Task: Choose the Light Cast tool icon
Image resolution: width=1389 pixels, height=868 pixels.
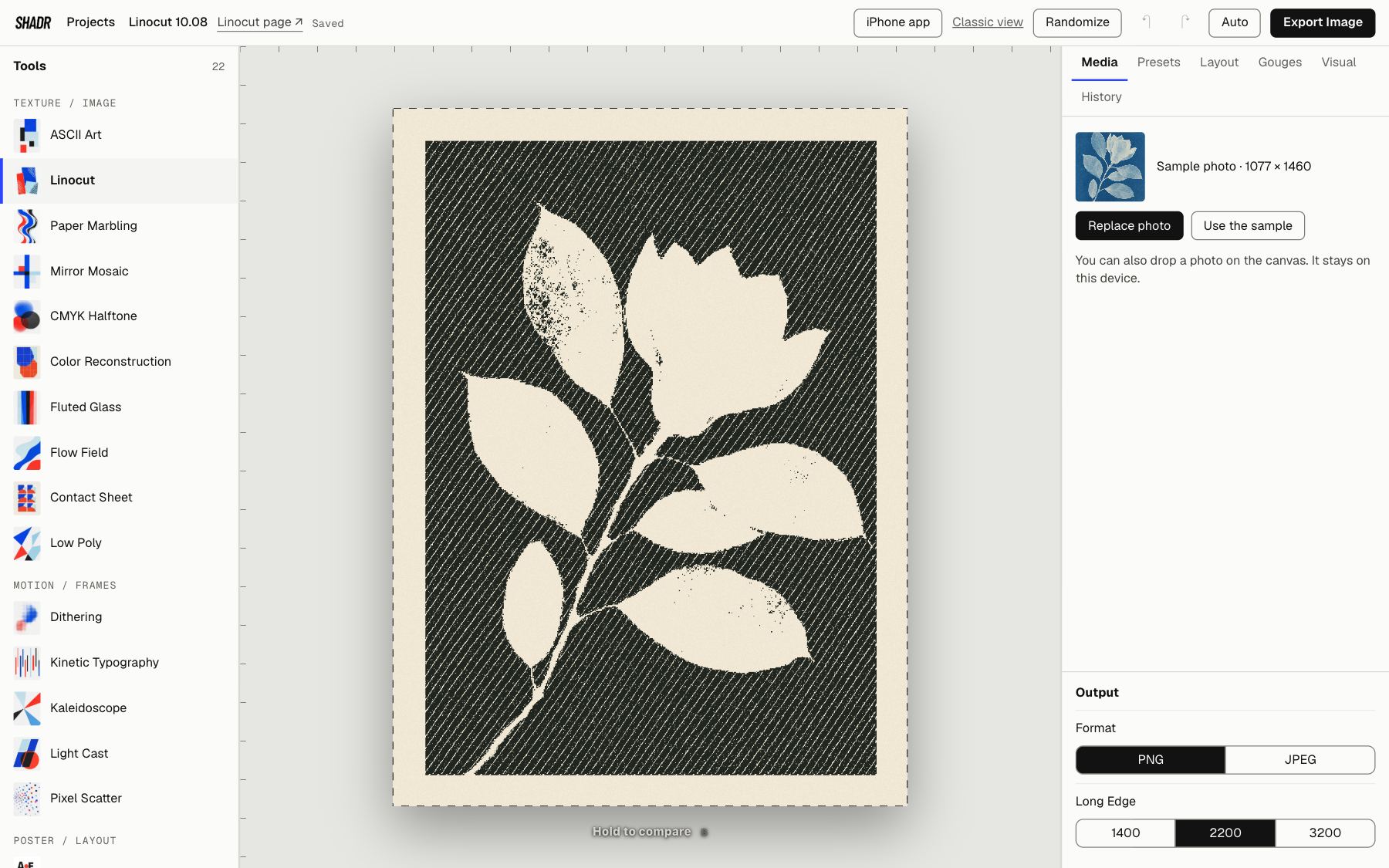Action: click(x=27, y=754)
